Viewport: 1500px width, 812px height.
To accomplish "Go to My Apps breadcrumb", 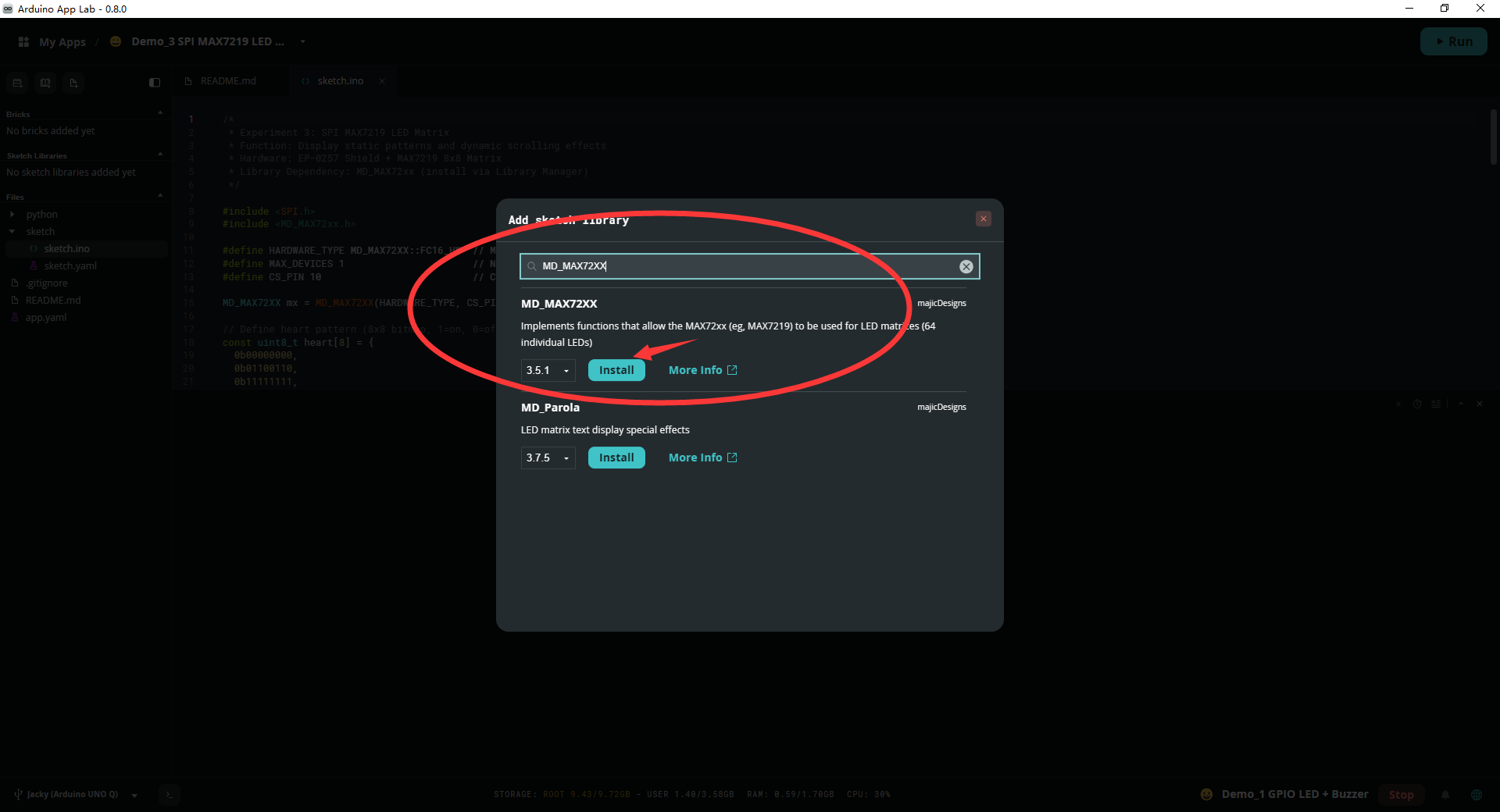I will coord(62,41).
